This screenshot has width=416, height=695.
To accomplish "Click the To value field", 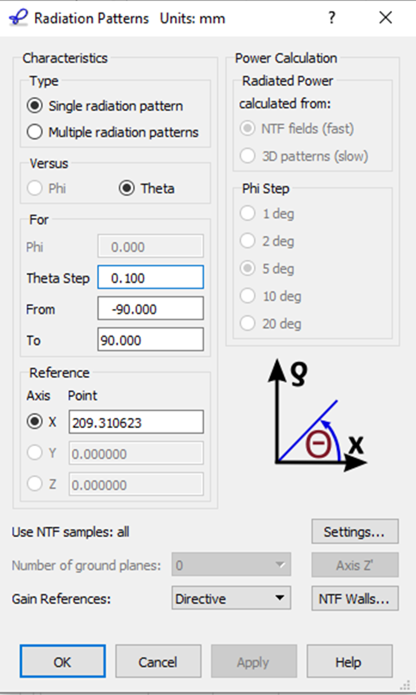I will click(x=151, y=340).
